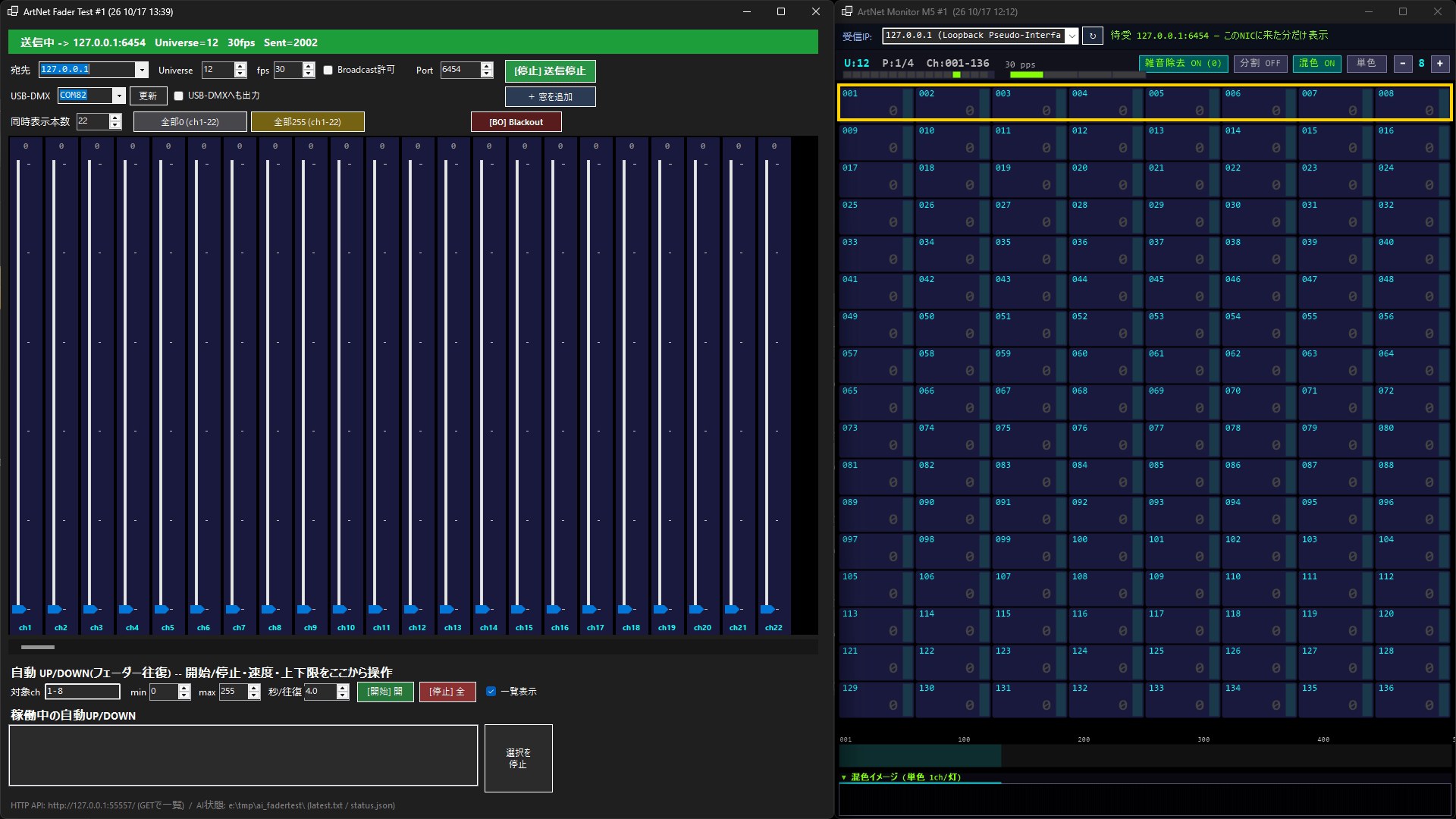Click the [BO] Blackout button

[x=516, y=122]
